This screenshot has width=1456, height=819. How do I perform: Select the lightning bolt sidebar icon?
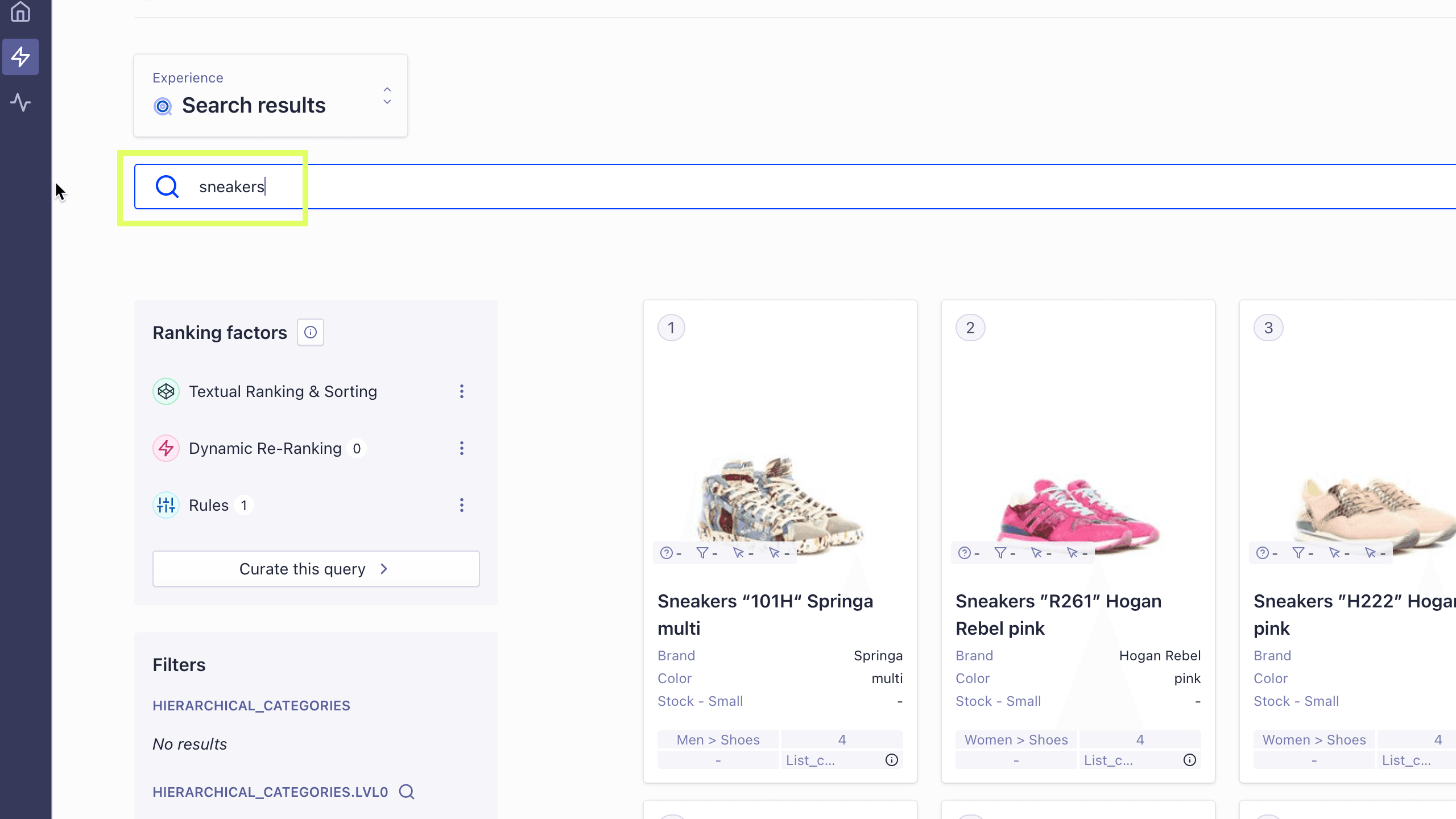click(x=20, y=57)
